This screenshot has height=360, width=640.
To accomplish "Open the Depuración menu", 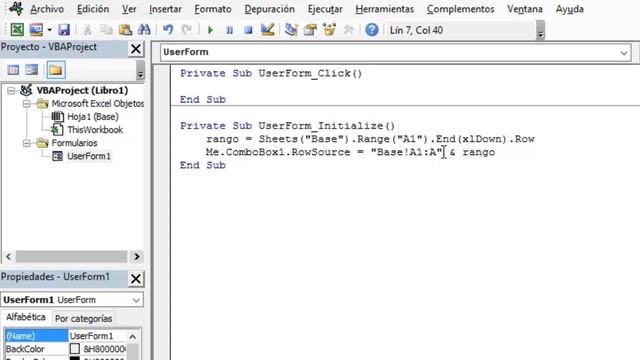I will coord(269,9).
